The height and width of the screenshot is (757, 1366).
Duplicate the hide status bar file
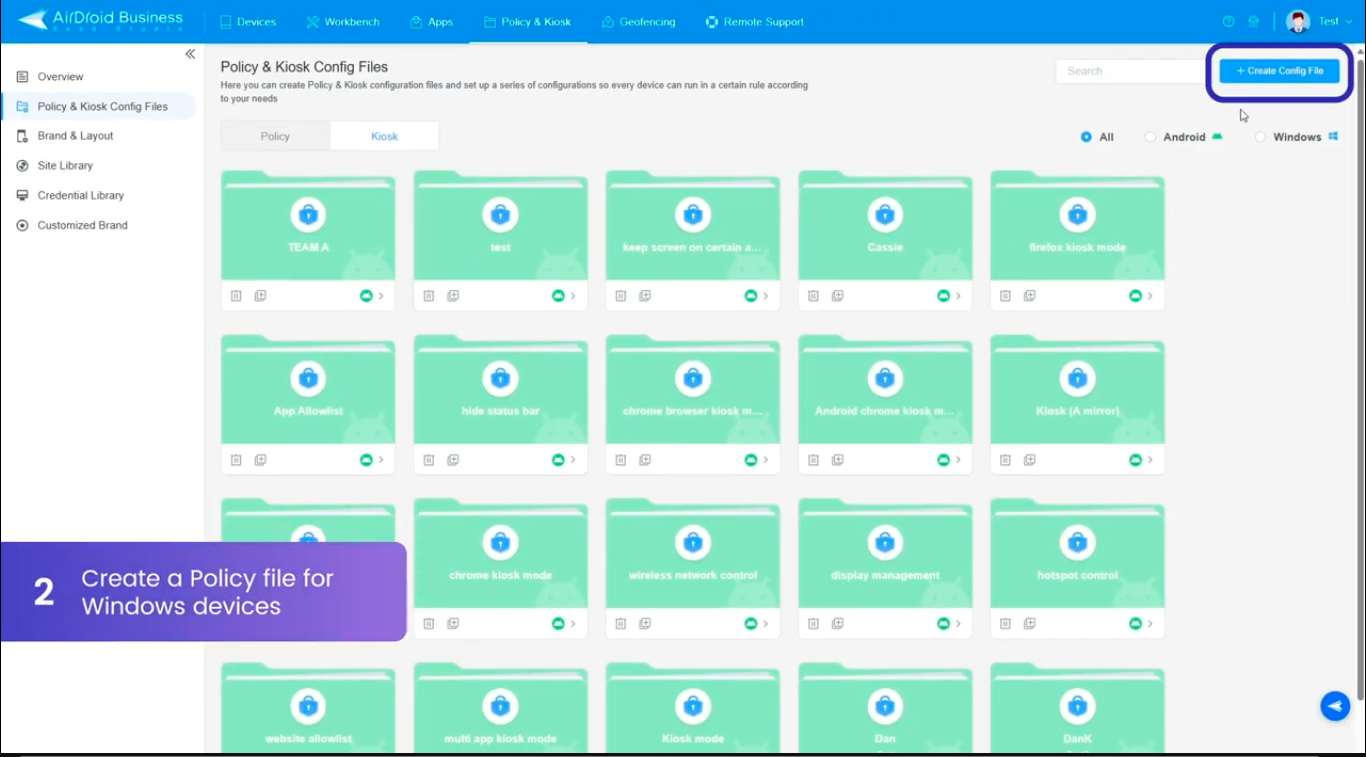click(x=453, y=460)
